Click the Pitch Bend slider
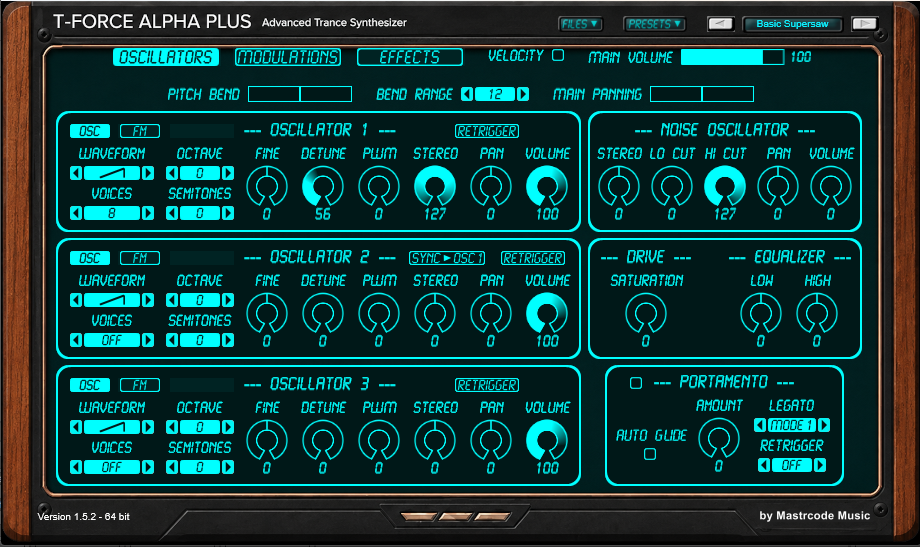This screenshot has height=547, width=920. (300, 94)
